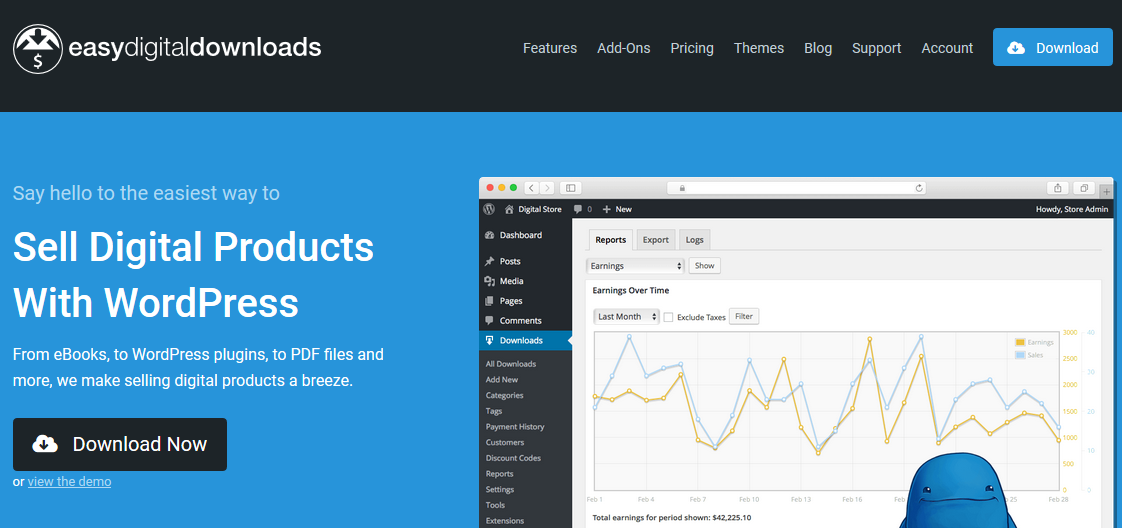Screen dimensions: 1122x528
Task: Click the yellow minimize dot in the browser mockup
Action: (502, 187)
